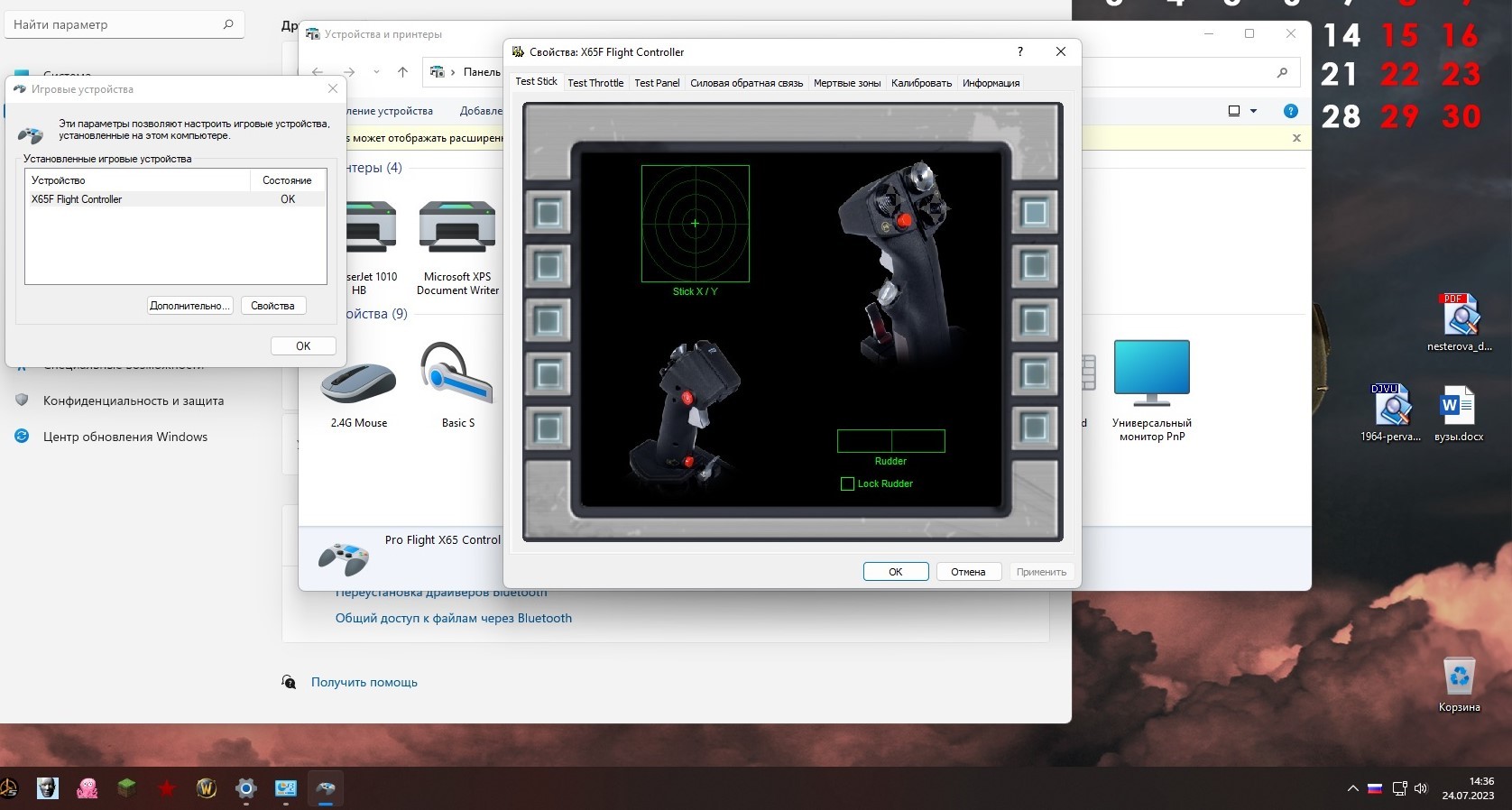Open the Калибровать tab
The image size is (1512, 810).
pos(921,83)
